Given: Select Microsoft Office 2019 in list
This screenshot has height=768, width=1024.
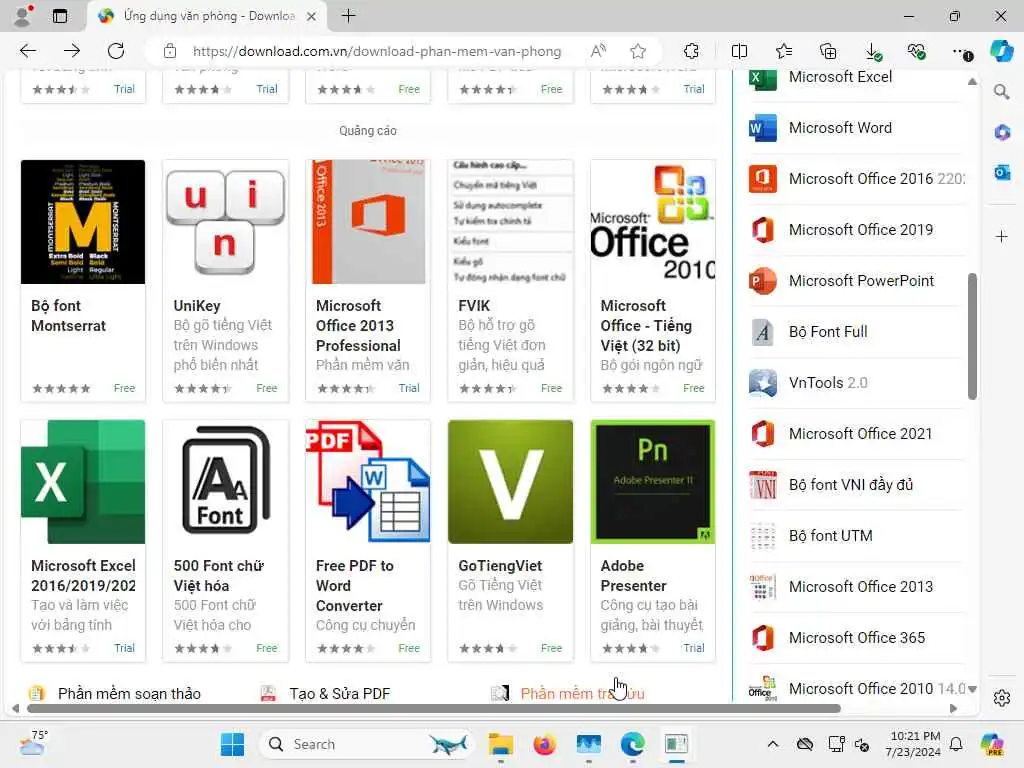Looking at the screenshot, I should click(x=861, y=230).
